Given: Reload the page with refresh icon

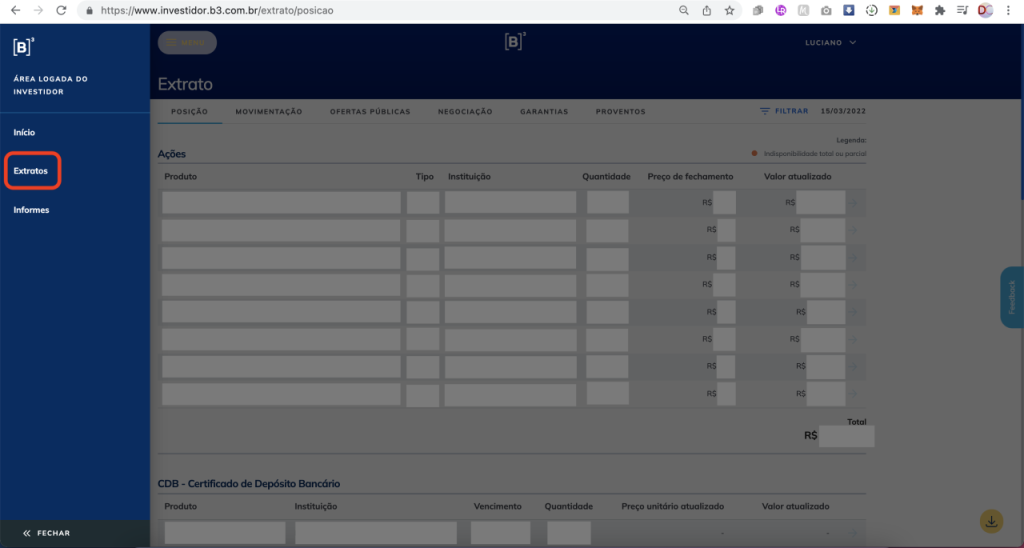Looking at the screenshot, I should [61, 10].
